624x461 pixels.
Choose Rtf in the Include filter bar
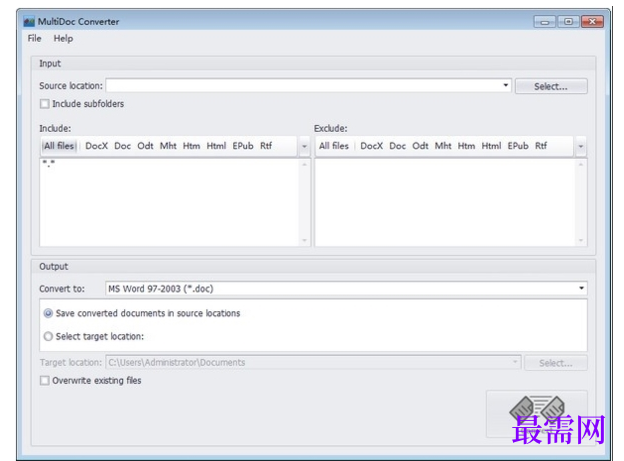coord(266,146)
